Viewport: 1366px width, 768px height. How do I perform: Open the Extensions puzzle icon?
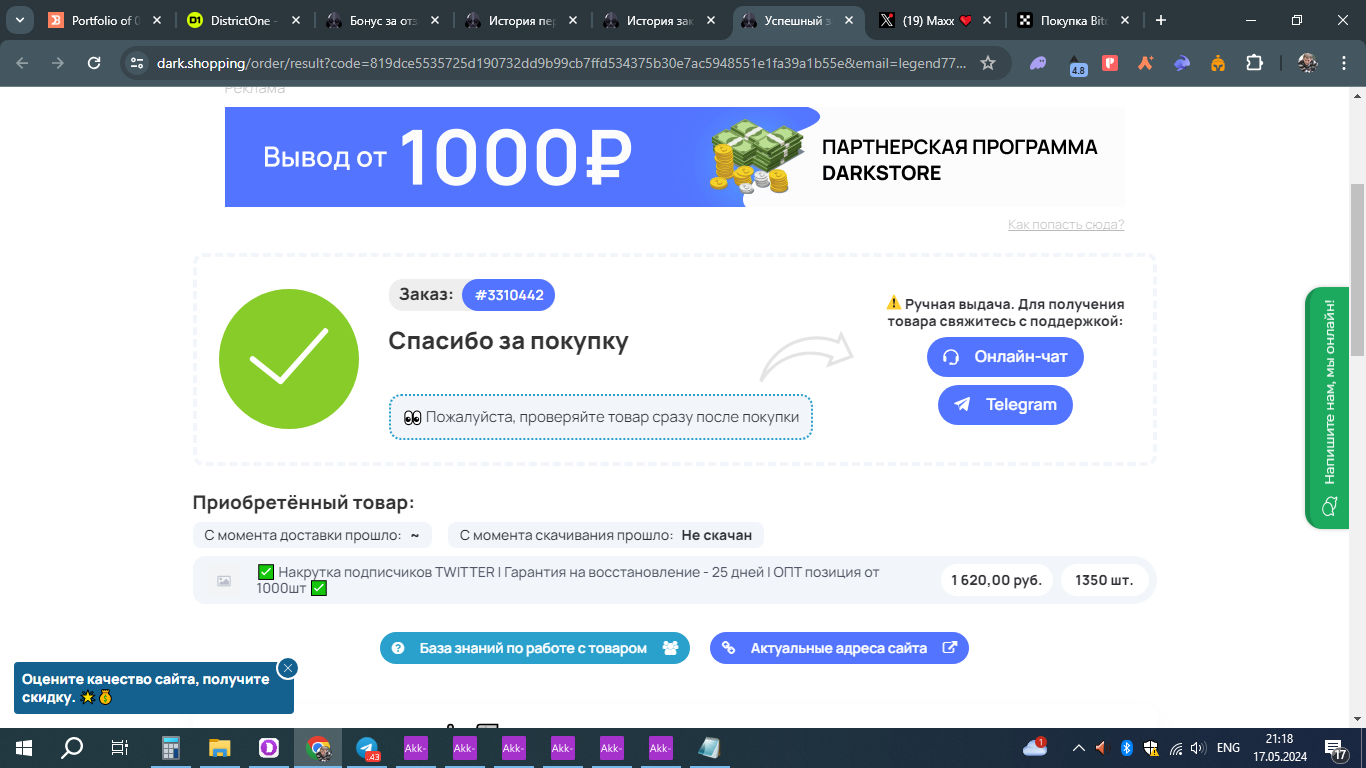click(x=1254, y=63)
